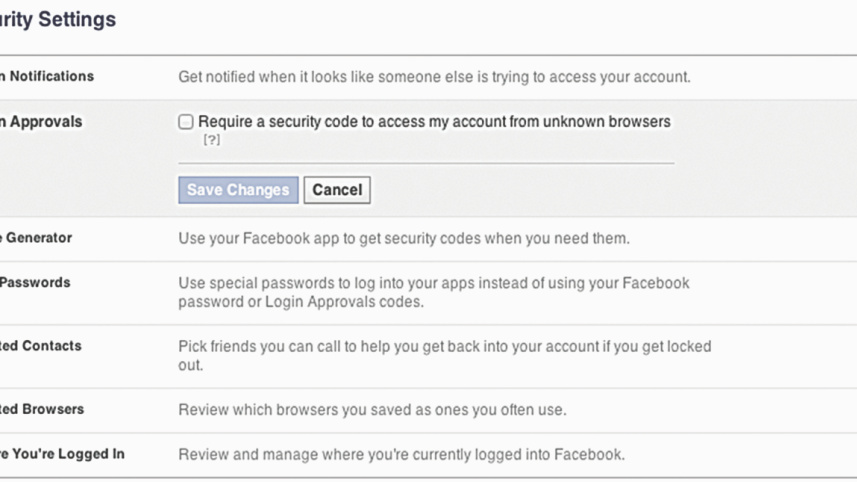Image resolution: width=857 pixels, height=482 pixels.
Task: Click the Security Settings page heading
Action: click(58, 20)
